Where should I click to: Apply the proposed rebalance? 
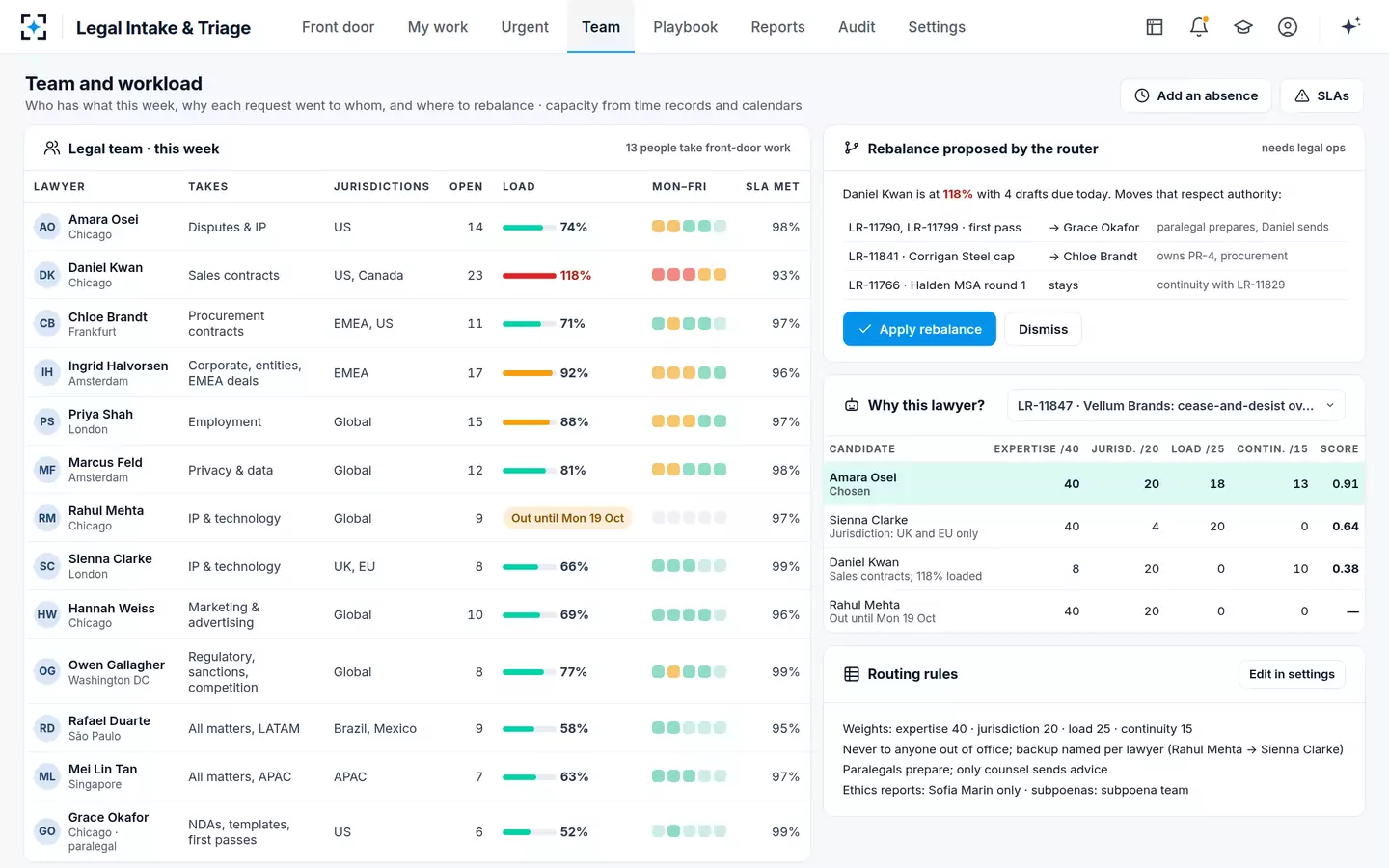pos(919,329)
